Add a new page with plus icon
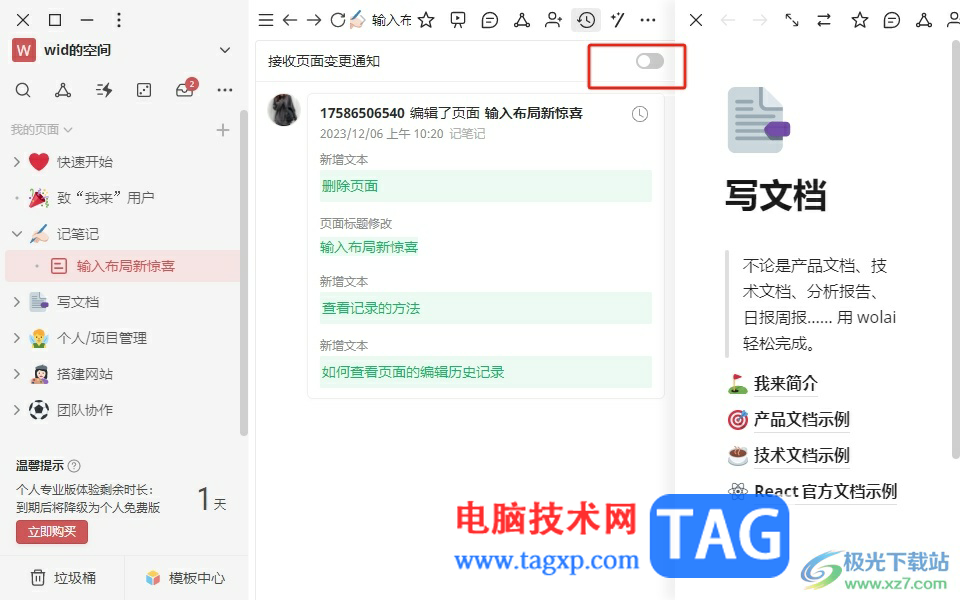The image size is (960, 600). coord(223,130)
